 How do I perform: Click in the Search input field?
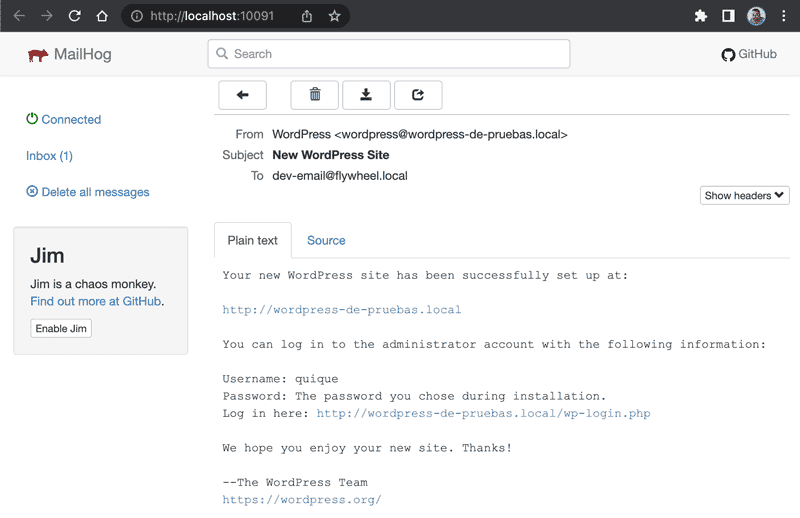click(389, 54)
